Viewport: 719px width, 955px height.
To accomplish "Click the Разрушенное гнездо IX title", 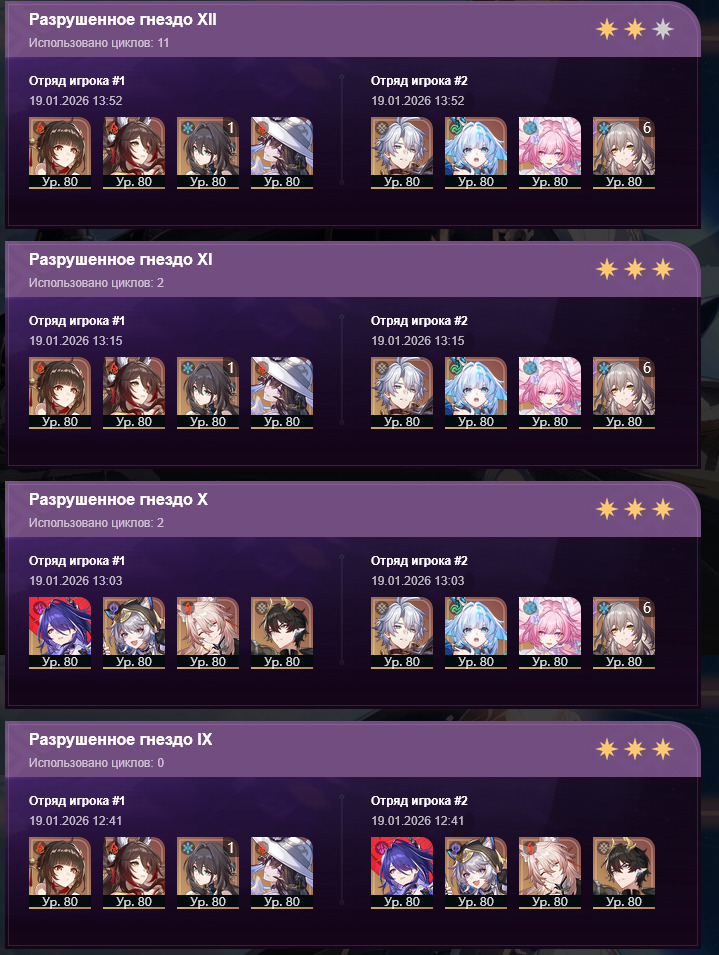I will tap(121, 739).
